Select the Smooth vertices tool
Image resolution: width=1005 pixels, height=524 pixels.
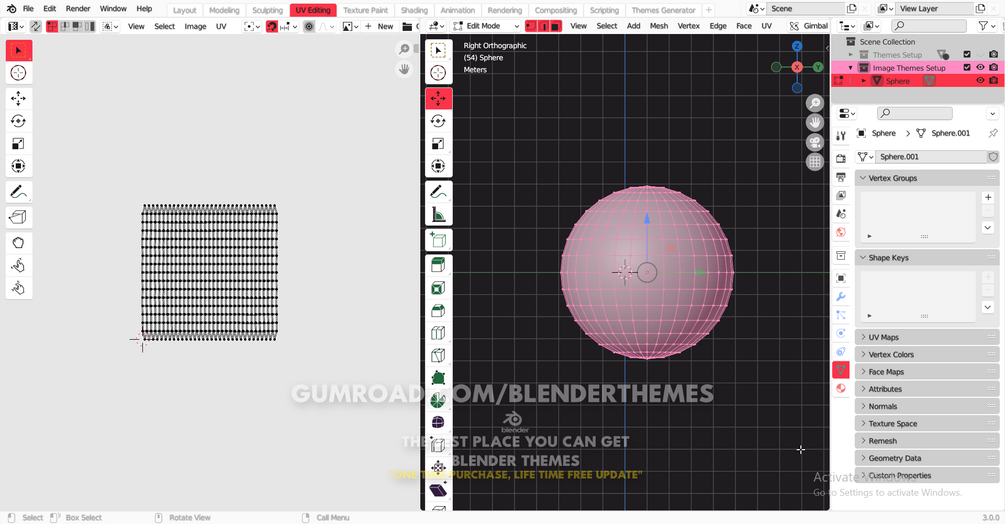(438, 422)
